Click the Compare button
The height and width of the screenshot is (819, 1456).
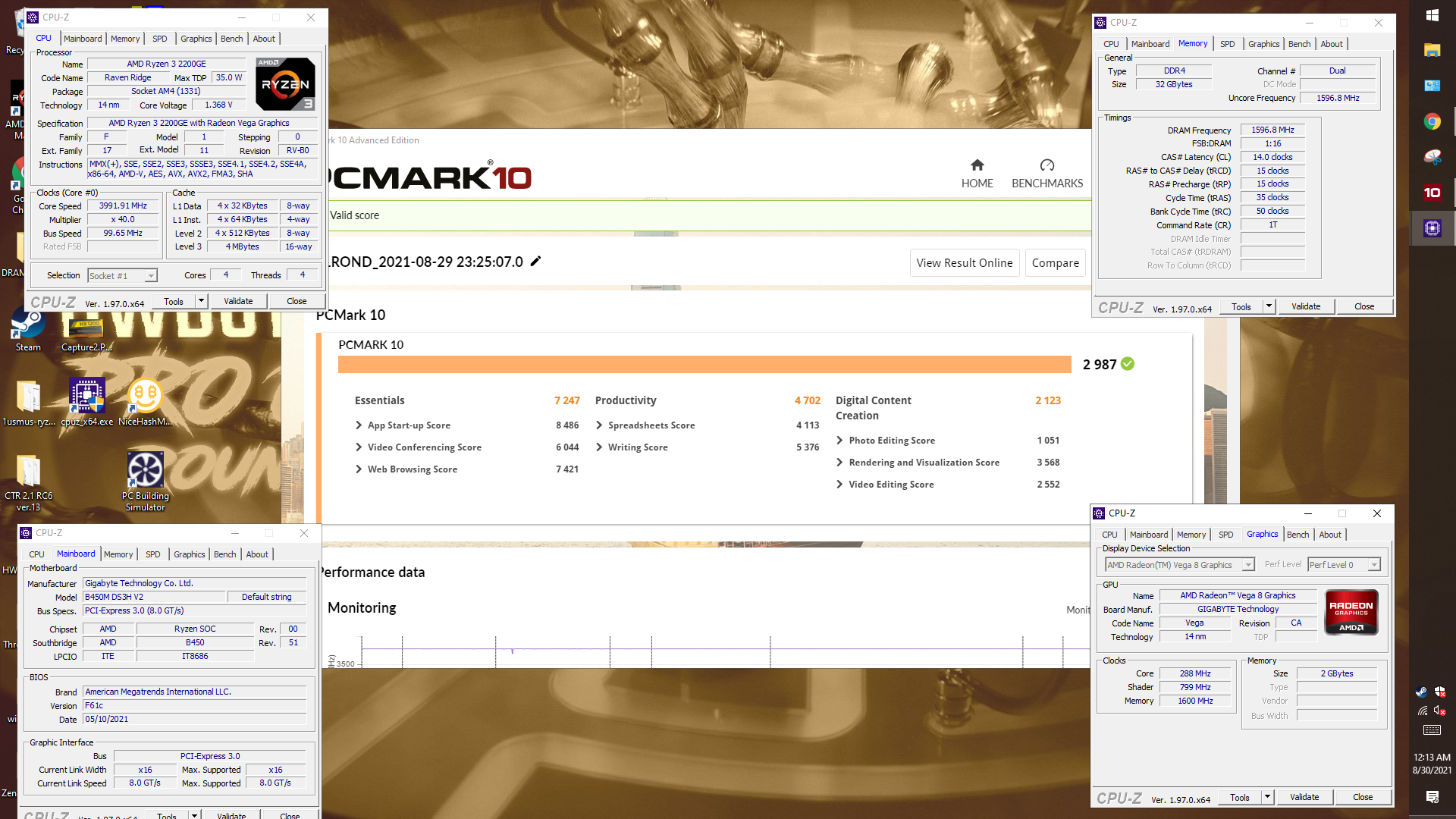tap(1056, 263)
